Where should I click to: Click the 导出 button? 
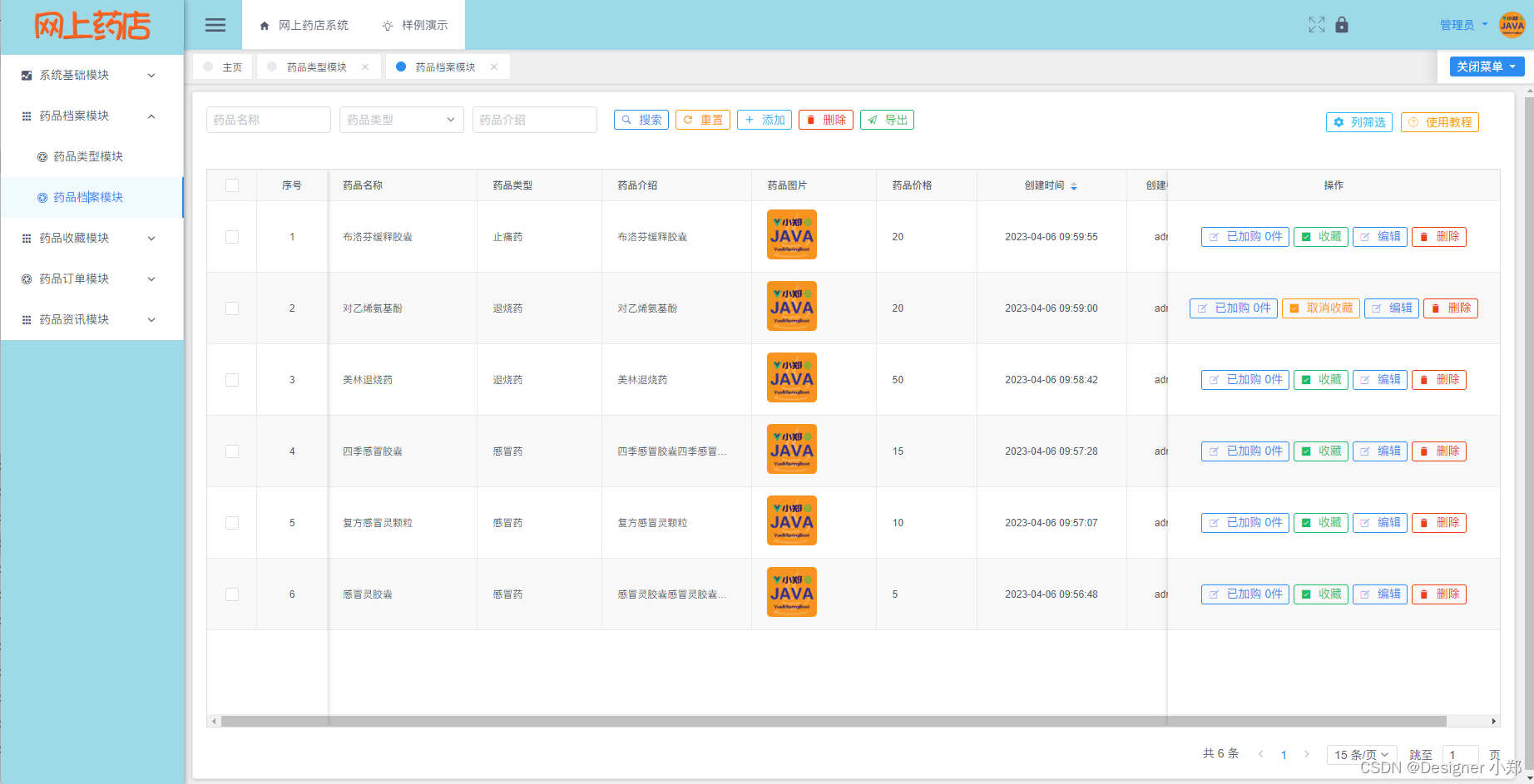tap(888, 120)
